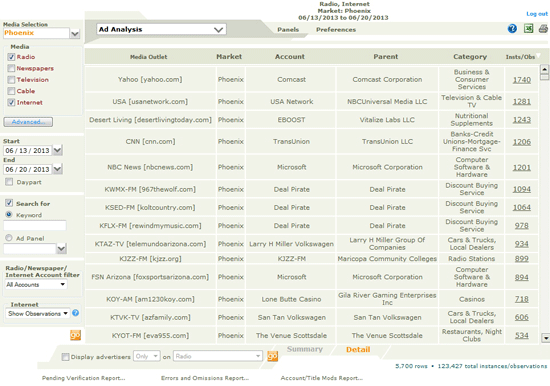Enable the Daypart checkbox
Viewport: 550px width, 386px height.
tap(9, 182)
